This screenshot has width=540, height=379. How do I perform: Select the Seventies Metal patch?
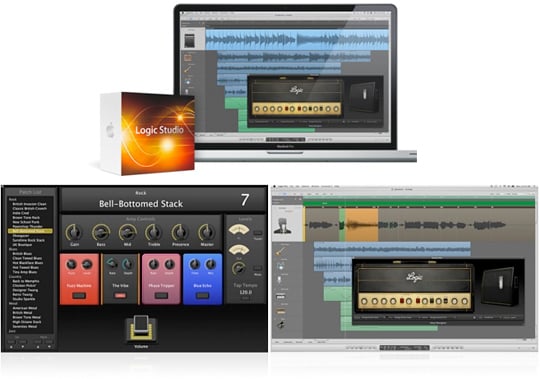(x=24, y=326)
